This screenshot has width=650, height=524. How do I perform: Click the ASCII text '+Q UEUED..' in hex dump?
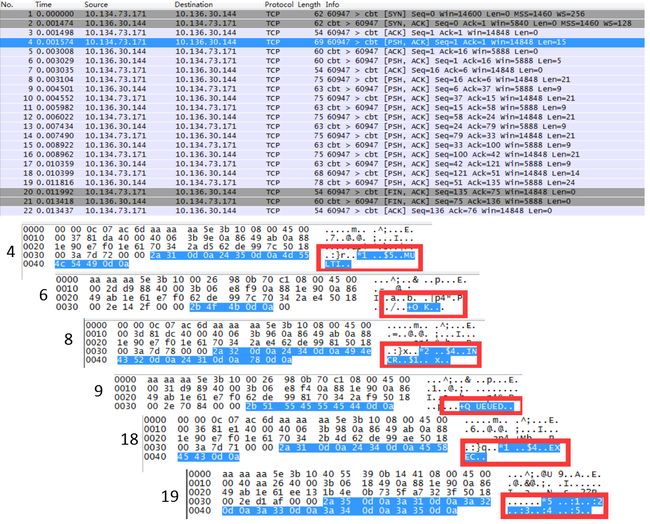pyautogui.click(x=486, y=406)
